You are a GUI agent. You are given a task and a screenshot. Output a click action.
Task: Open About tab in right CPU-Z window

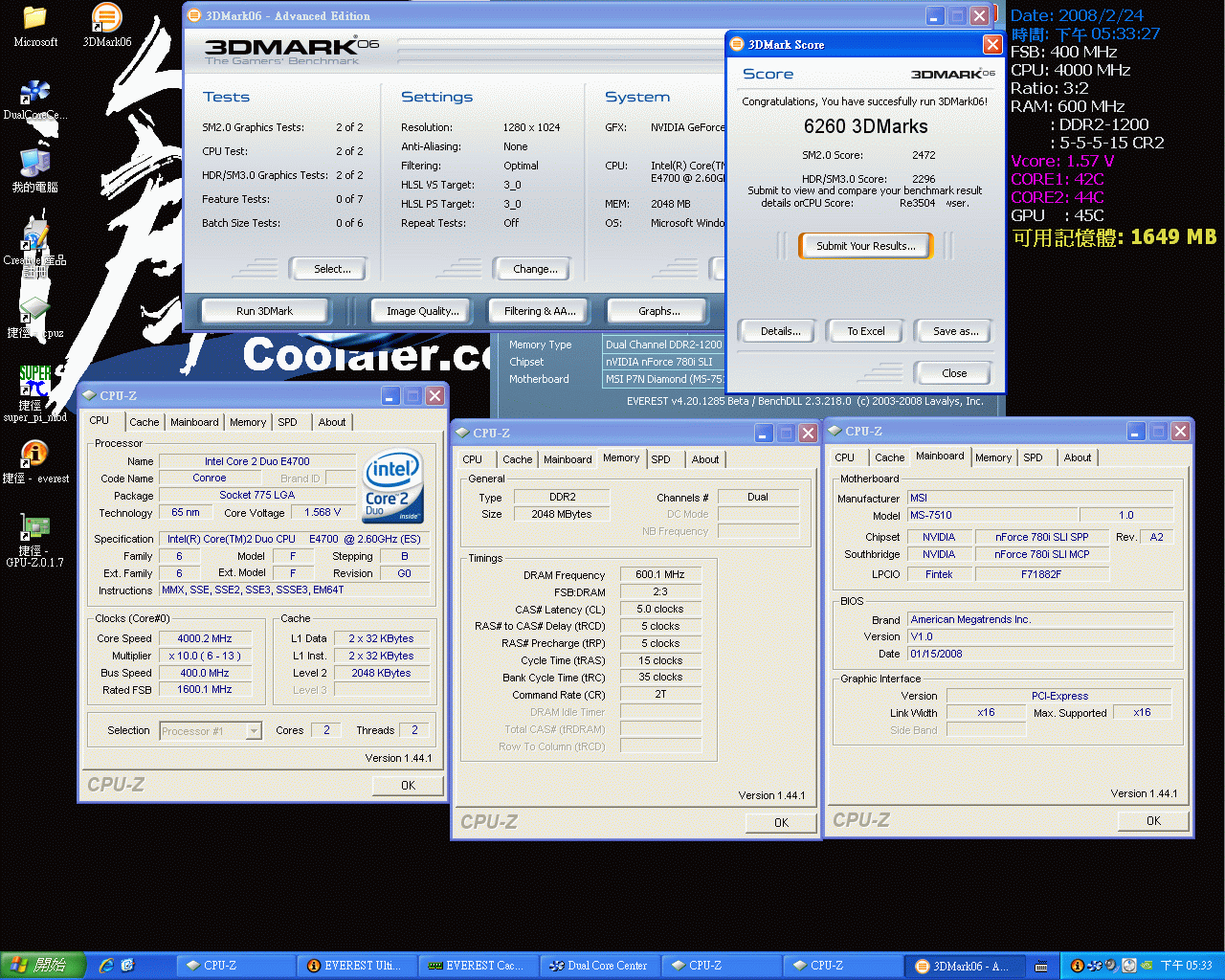coord(1078,457)
